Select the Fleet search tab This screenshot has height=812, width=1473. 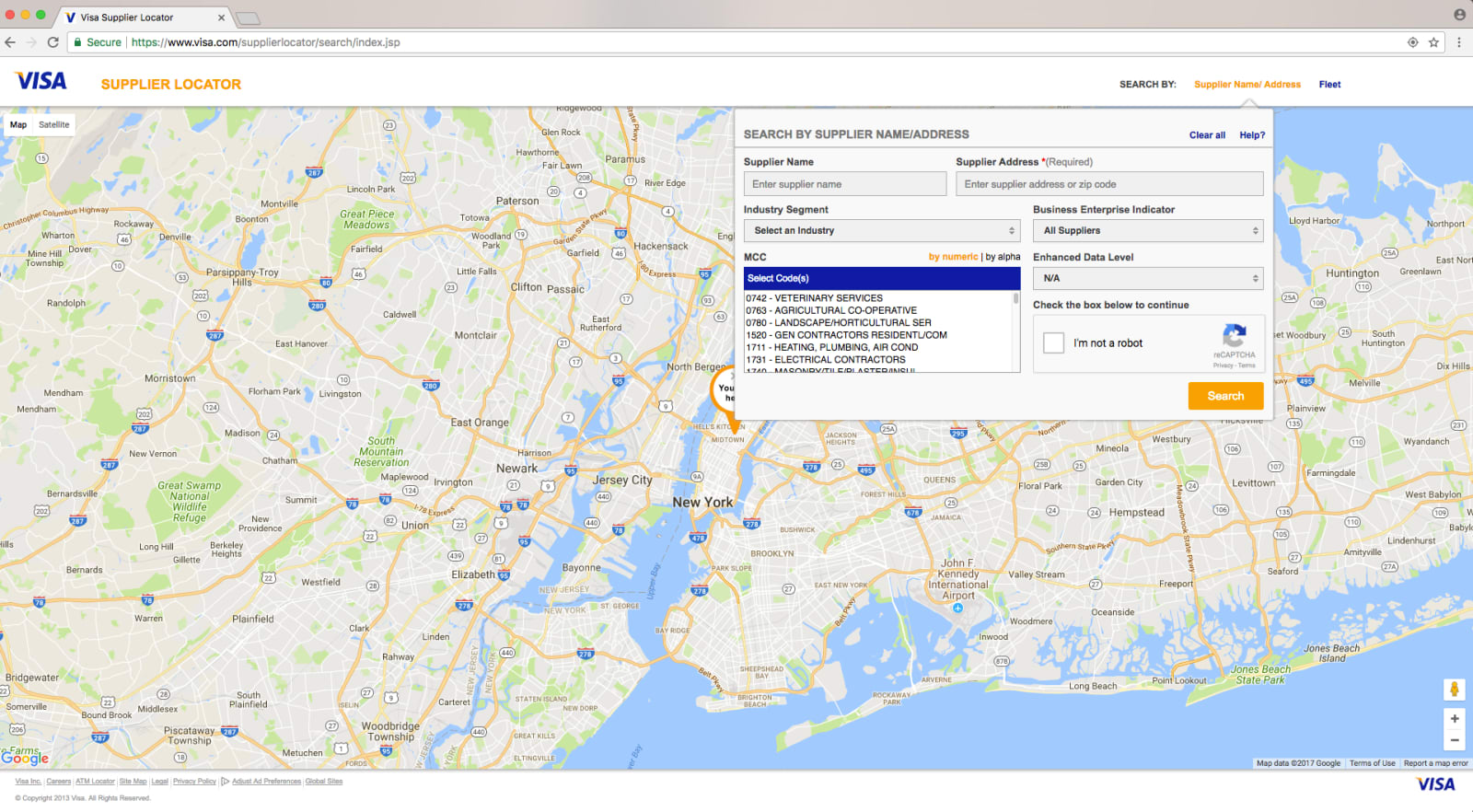pos(1329,84)
